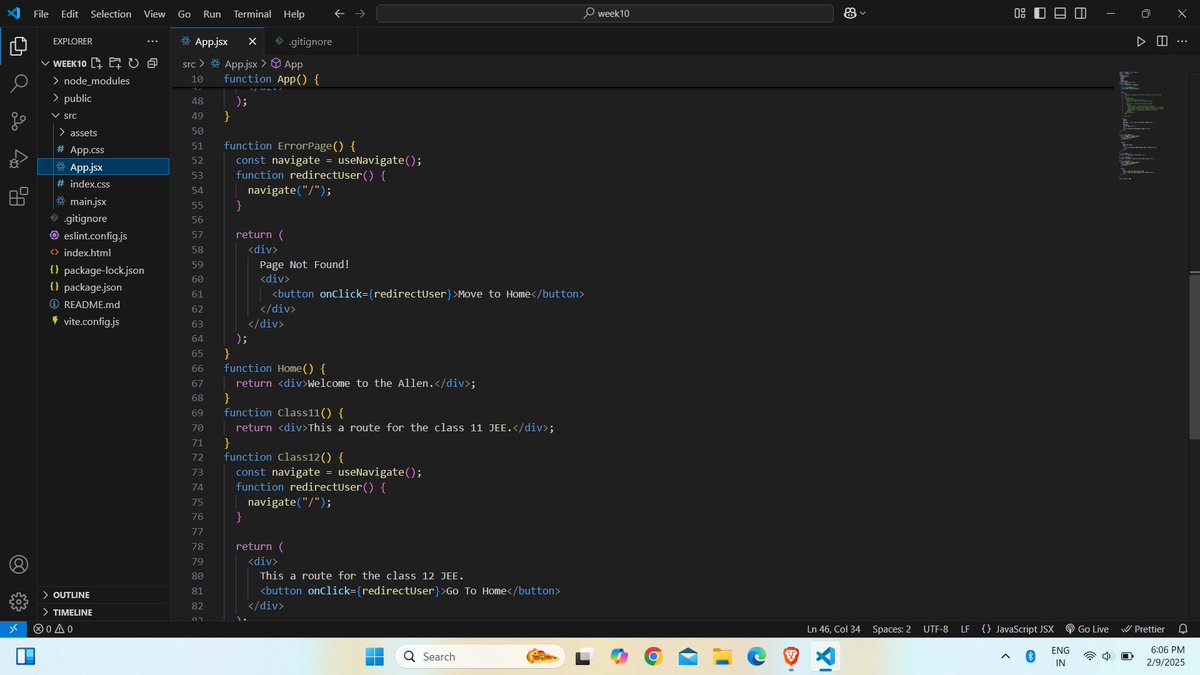Image resolution: width=1200 pixels, height=675 pixels.
Task: Click Ln 46, Col 34 status item
Action: (x=834, y=629)
